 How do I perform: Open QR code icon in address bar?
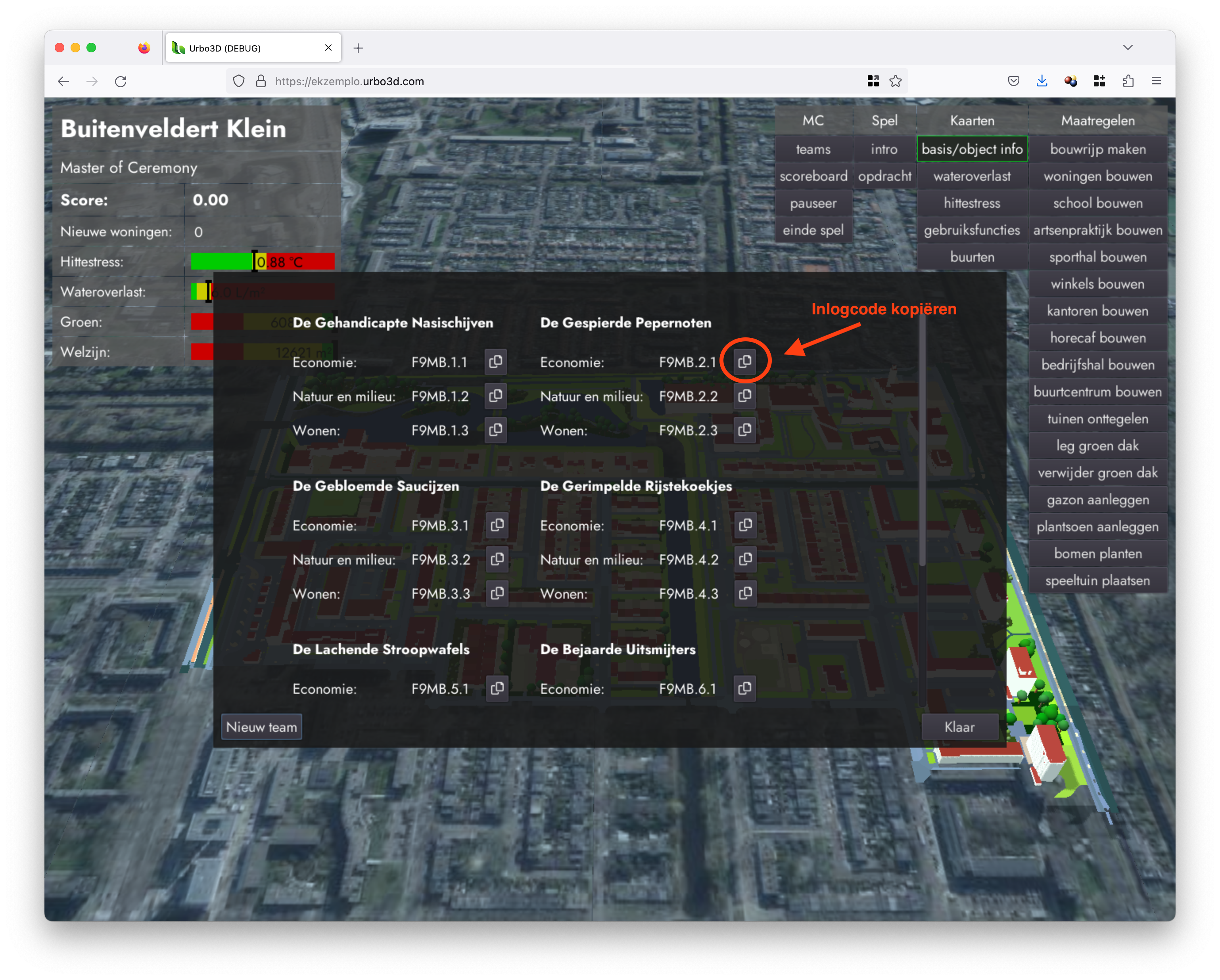point(873,81)
